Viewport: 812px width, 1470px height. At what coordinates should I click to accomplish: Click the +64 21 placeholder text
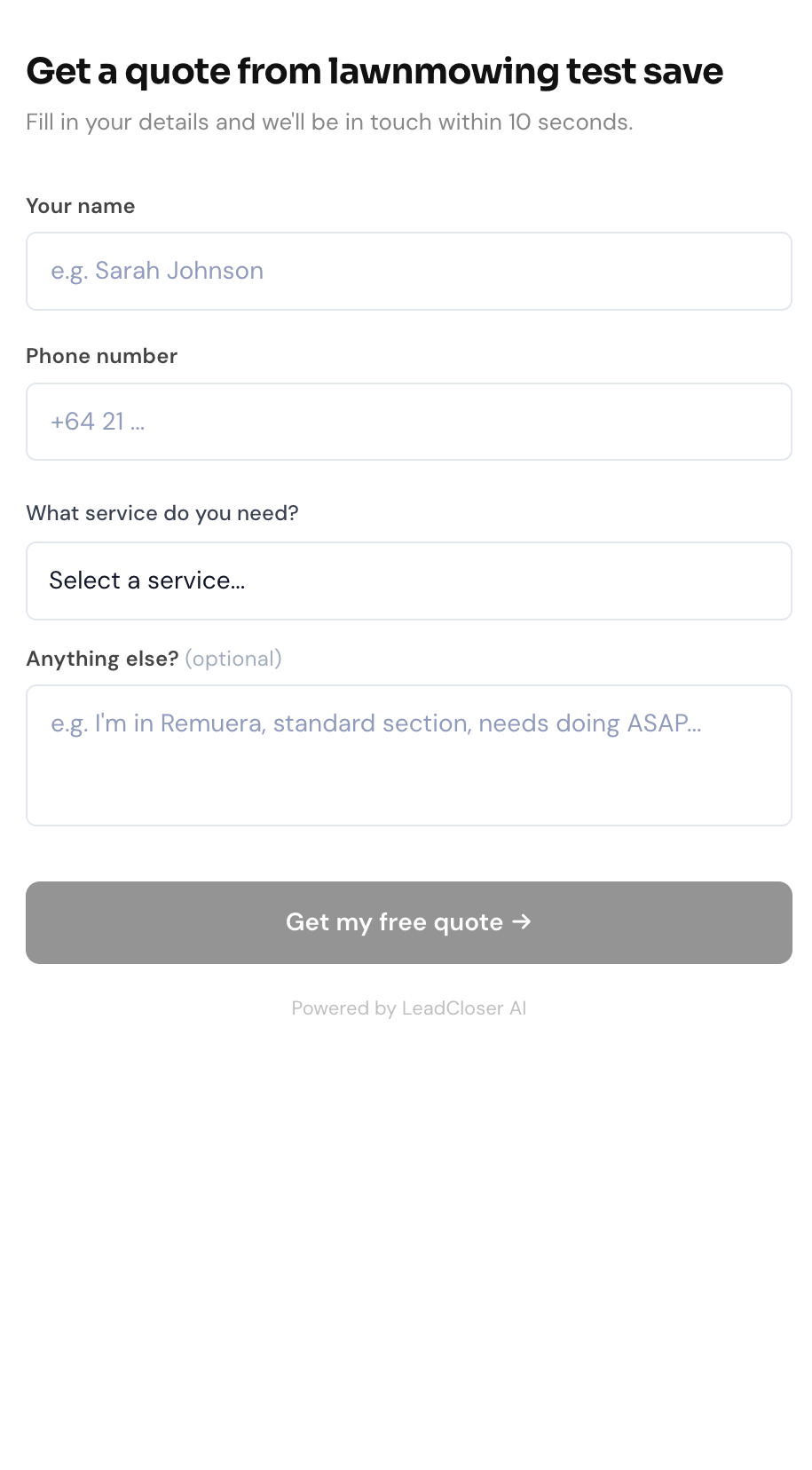pyautogui.click(x=98, y=422)
